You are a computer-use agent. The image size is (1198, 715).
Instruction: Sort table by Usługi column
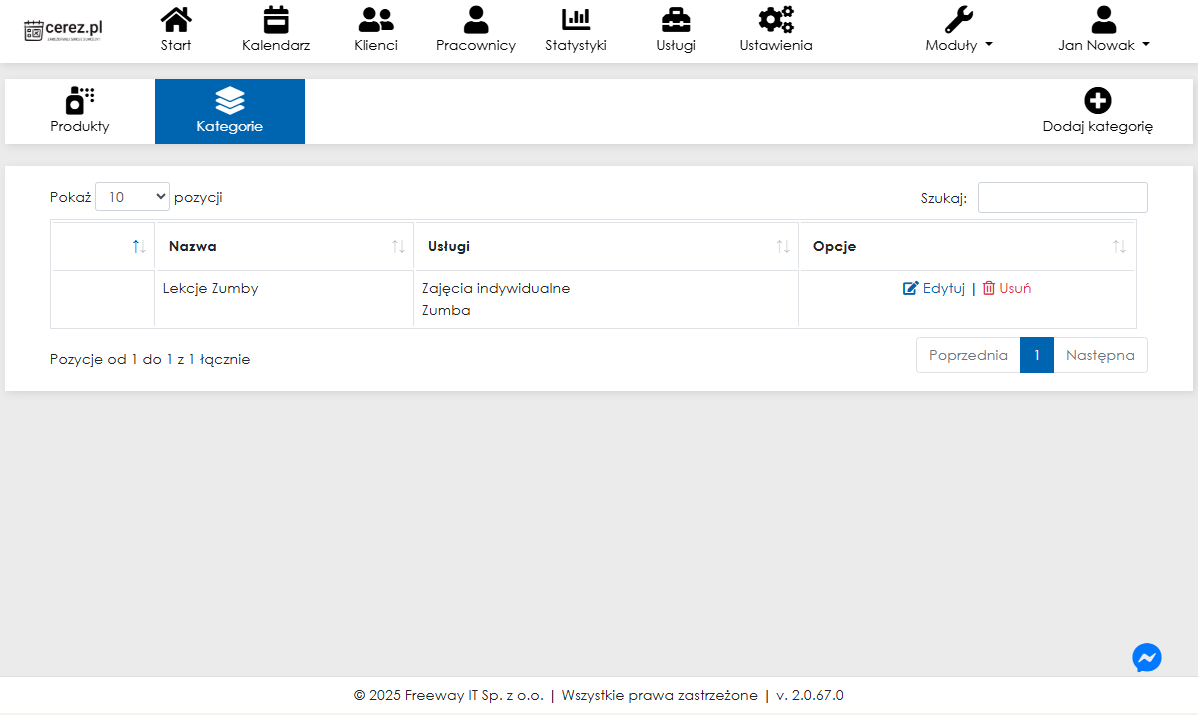(x=606, y=246)
